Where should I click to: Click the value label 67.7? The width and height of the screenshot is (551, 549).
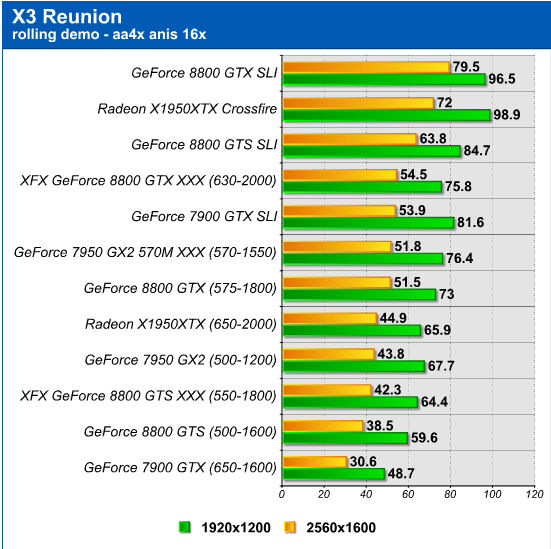(x=441, y=366)
